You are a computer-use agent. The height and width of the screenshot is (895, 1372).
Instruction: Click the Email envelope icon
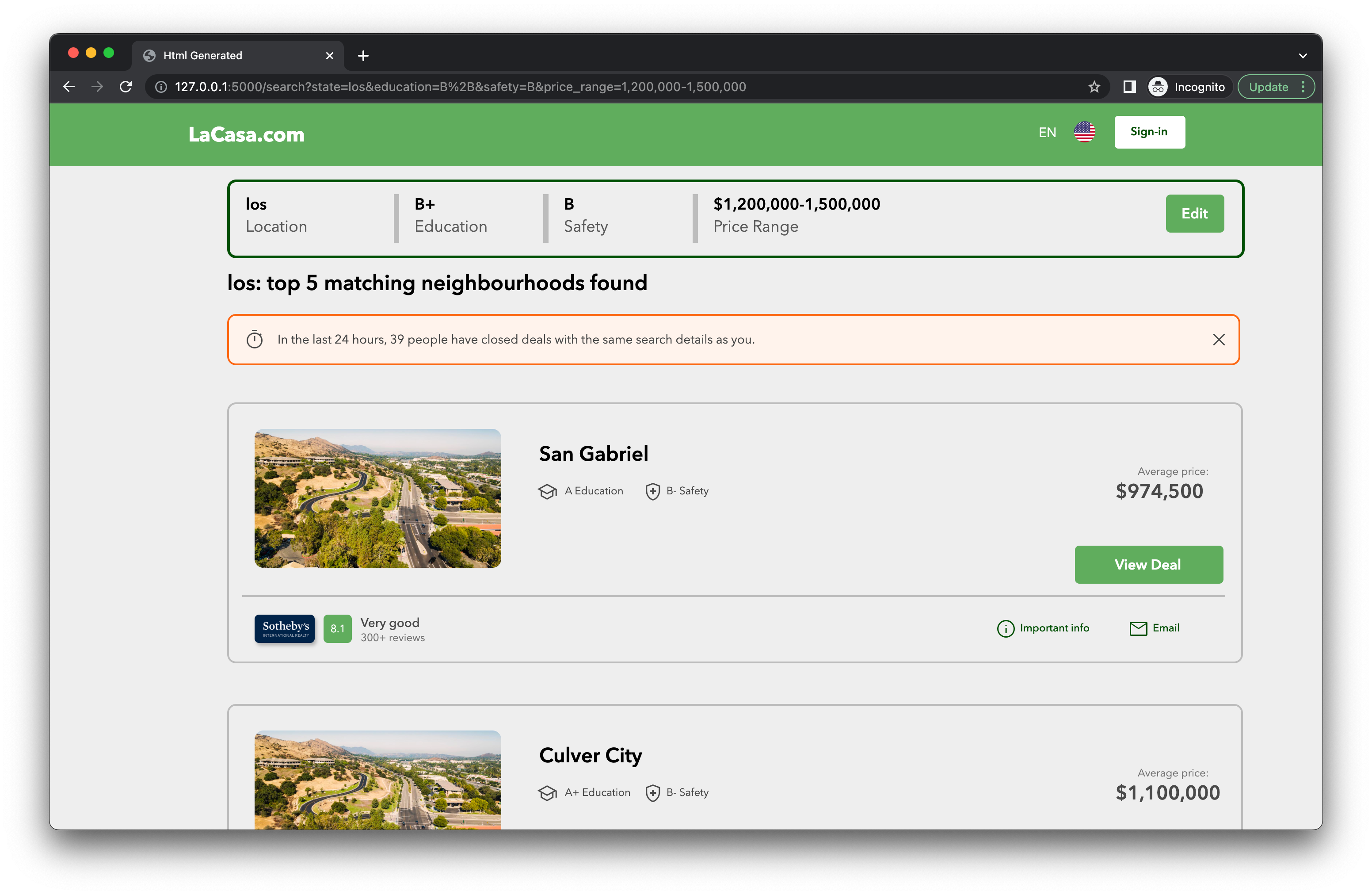1138,628
